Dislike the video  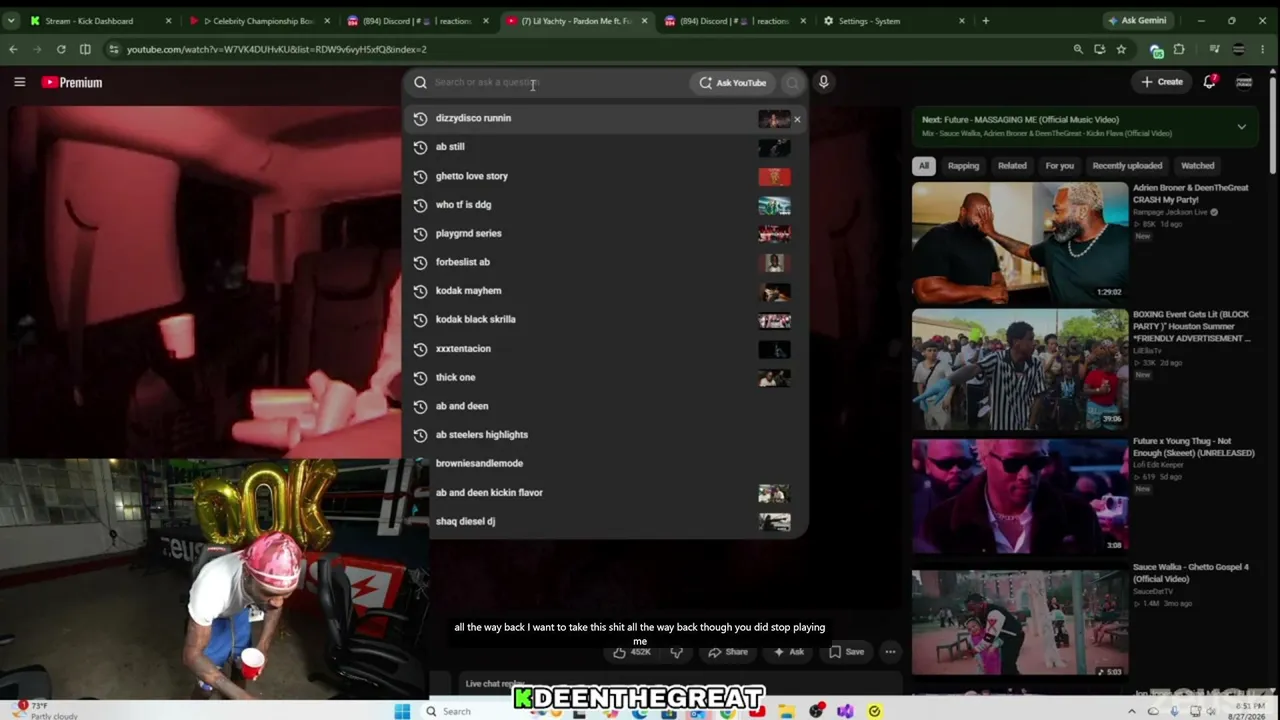point(676,652)
